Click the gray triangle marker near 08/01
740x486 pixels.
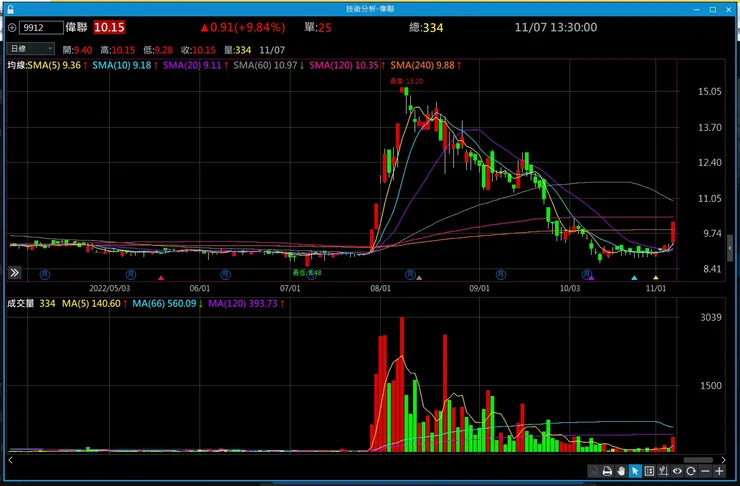(x=419, y=278)
